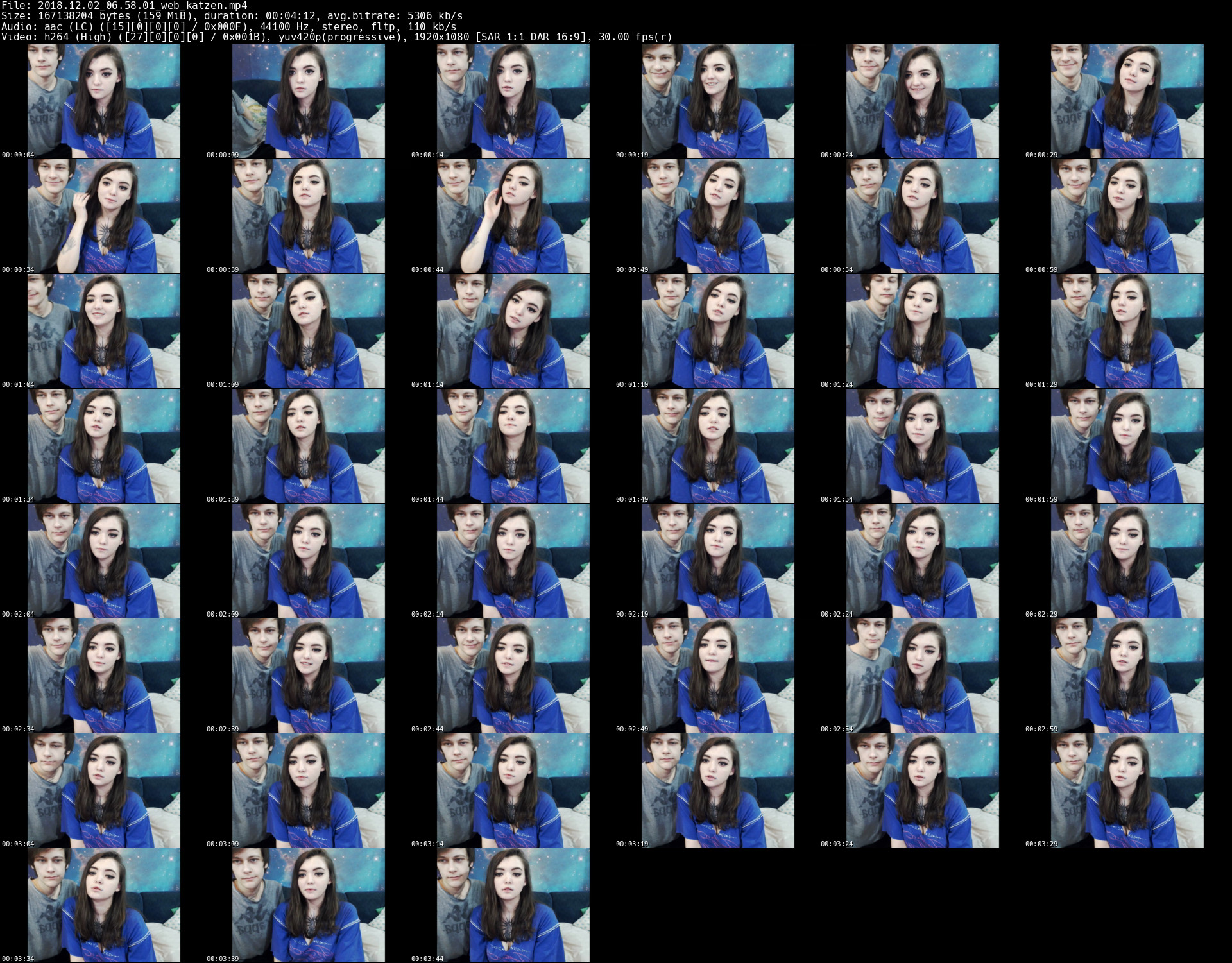Click the timestamp text 00:02:59
This screenshot has width=1232, height=963.
pyautogui.click(x=1041, y=729)
